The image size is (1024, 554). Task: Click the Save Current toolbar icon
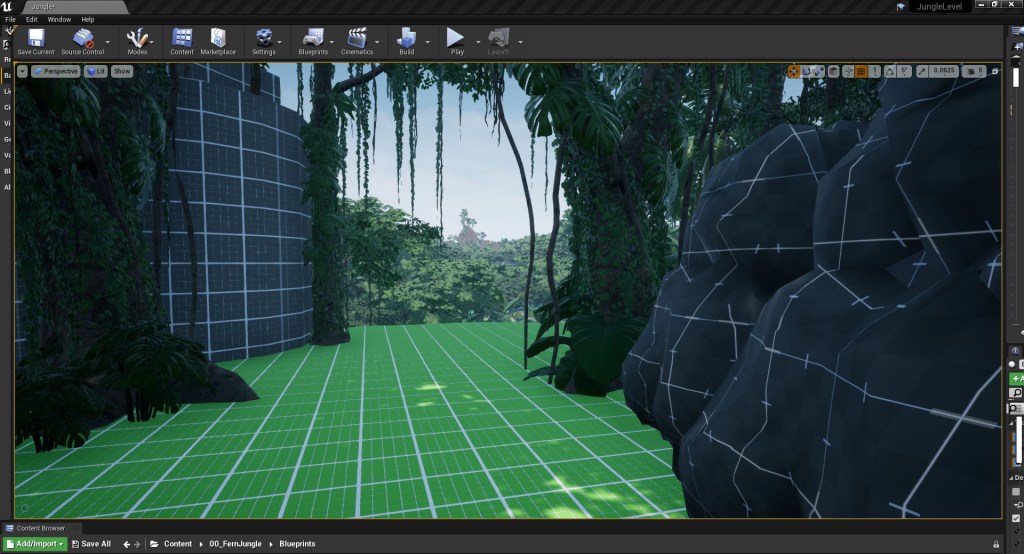pyautogui.click(x=35, y=38)
